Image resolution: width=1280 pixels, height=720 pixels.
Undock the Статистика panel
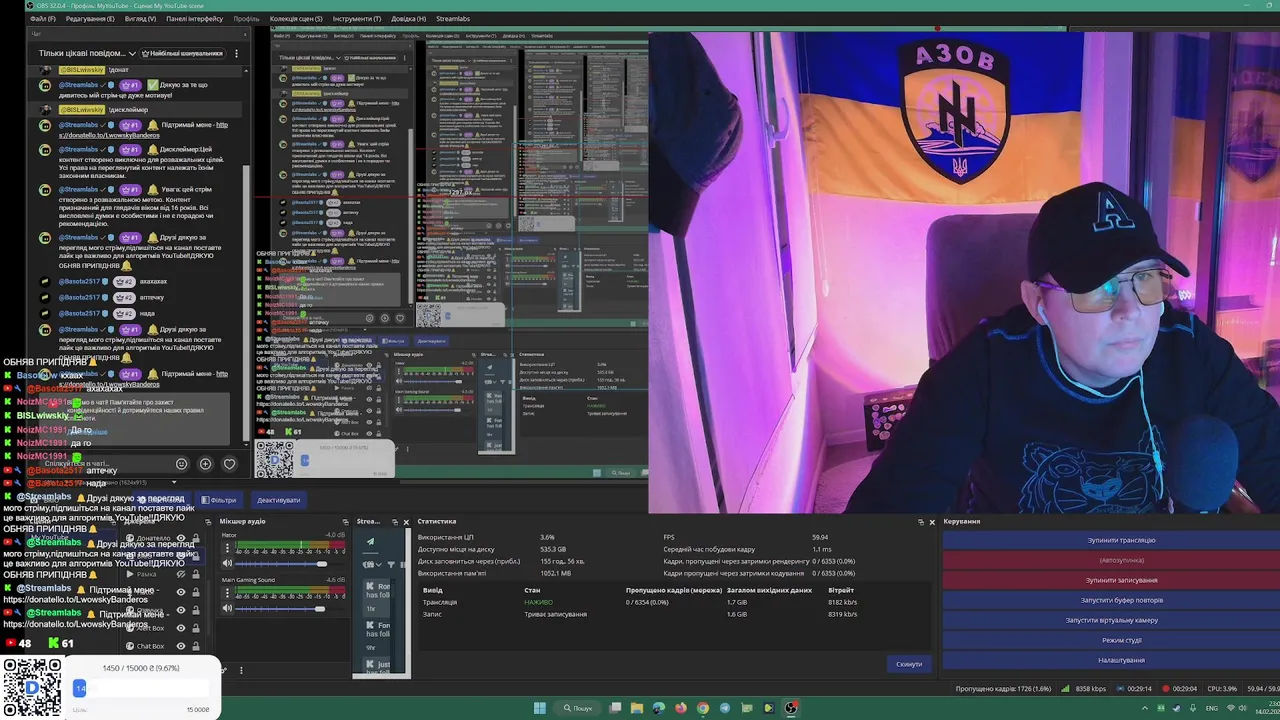[x=921, y=522]
